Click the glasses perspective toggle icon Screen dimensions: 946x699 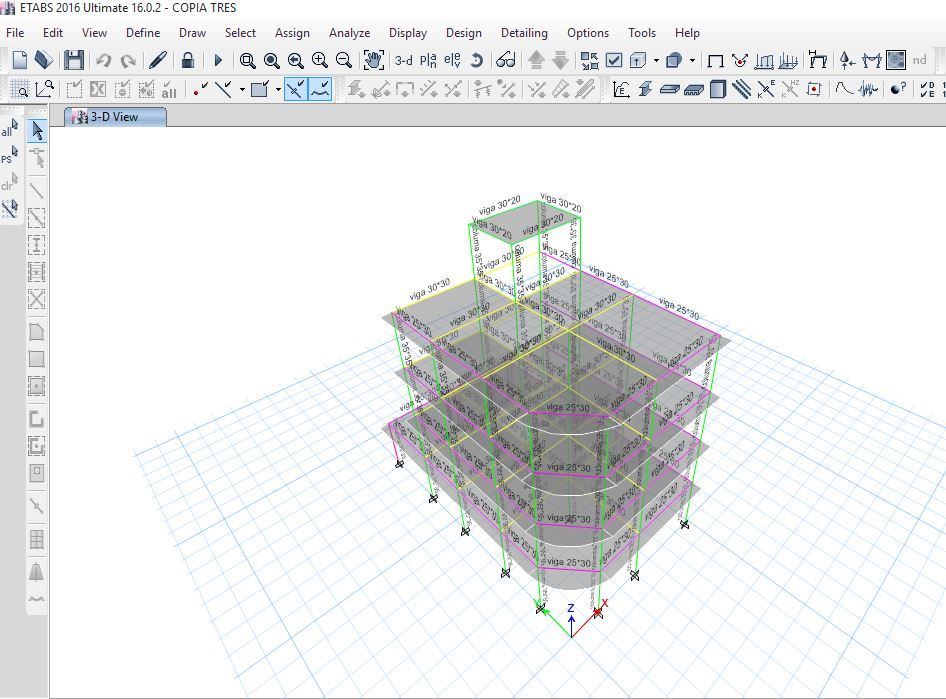506,61
